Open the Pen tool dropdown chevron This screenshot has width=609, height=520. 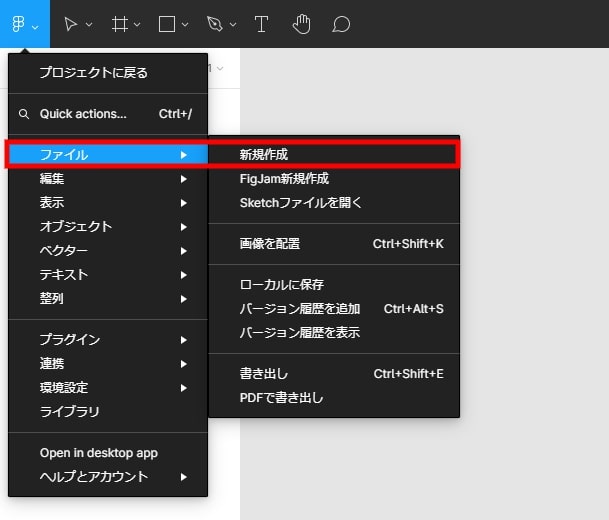[233, 24]
